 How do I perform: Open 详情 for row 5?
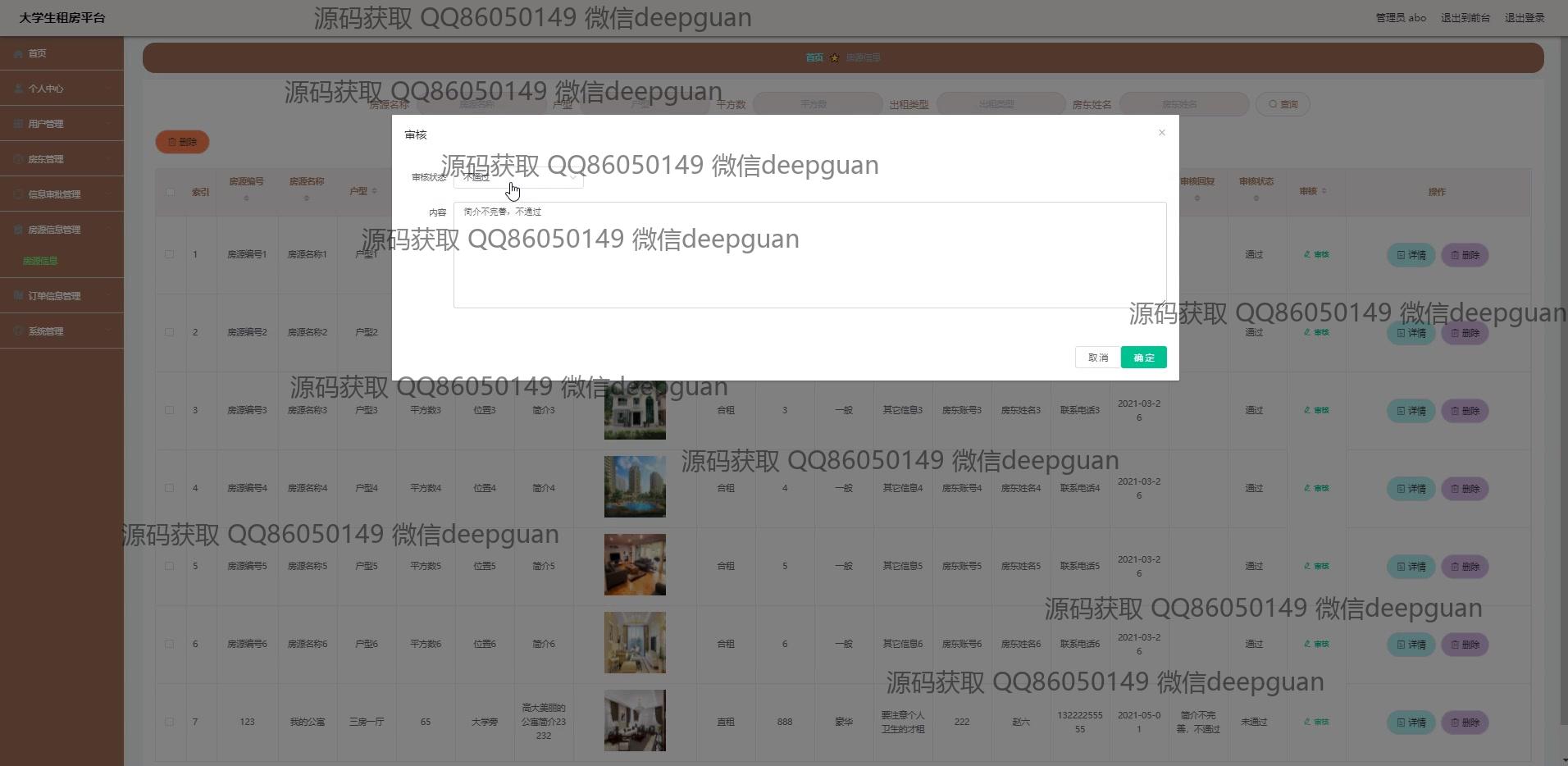1411,567
